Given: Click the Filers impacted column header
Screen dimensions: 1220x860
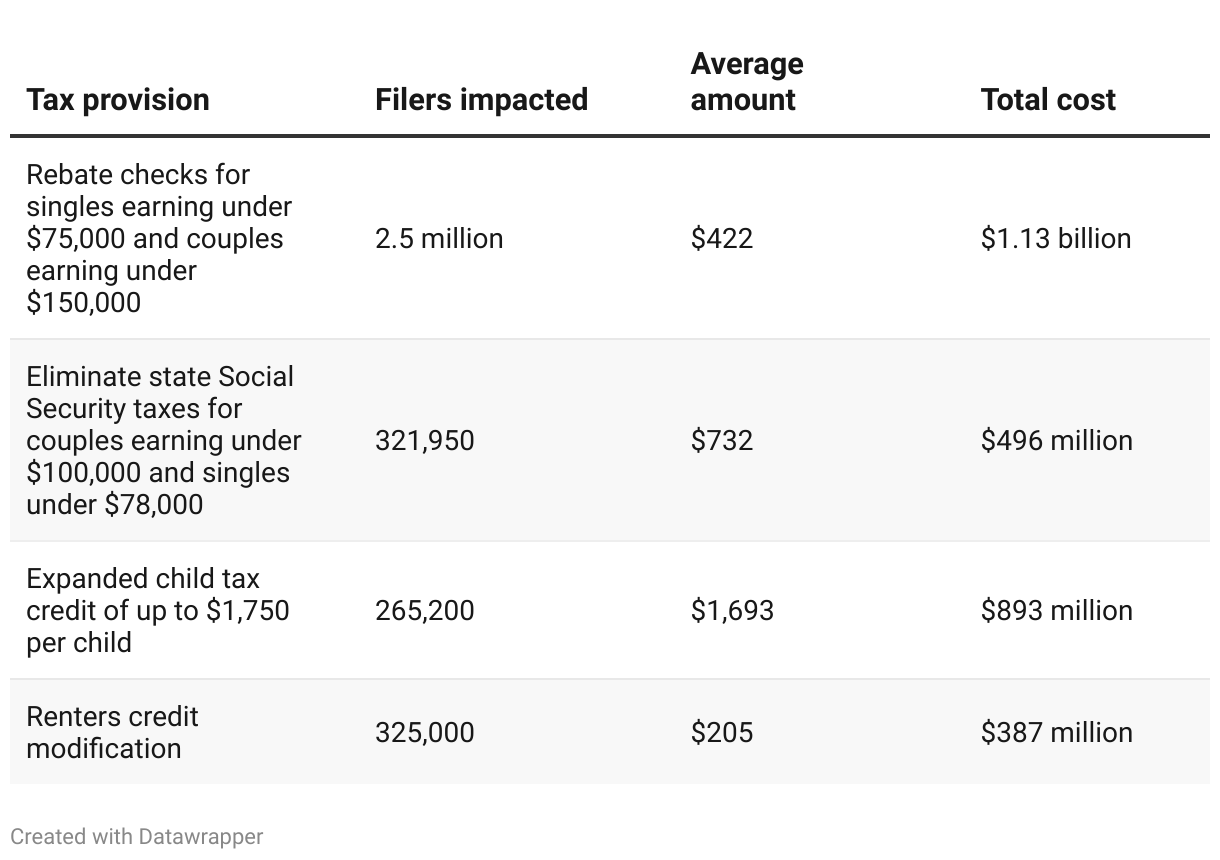Looking at the screenshot, I should (481, 100).
